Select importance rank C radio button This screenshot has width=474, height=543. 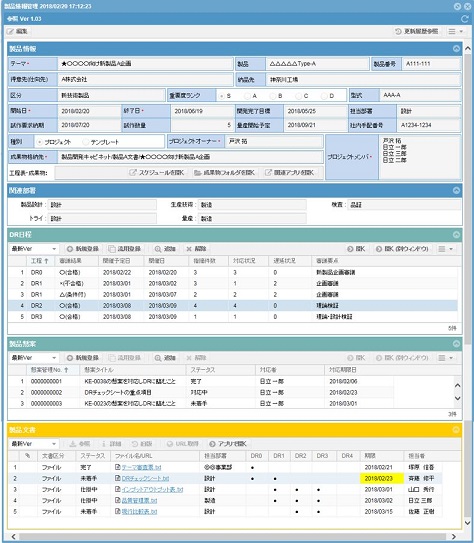pos(298,96)
